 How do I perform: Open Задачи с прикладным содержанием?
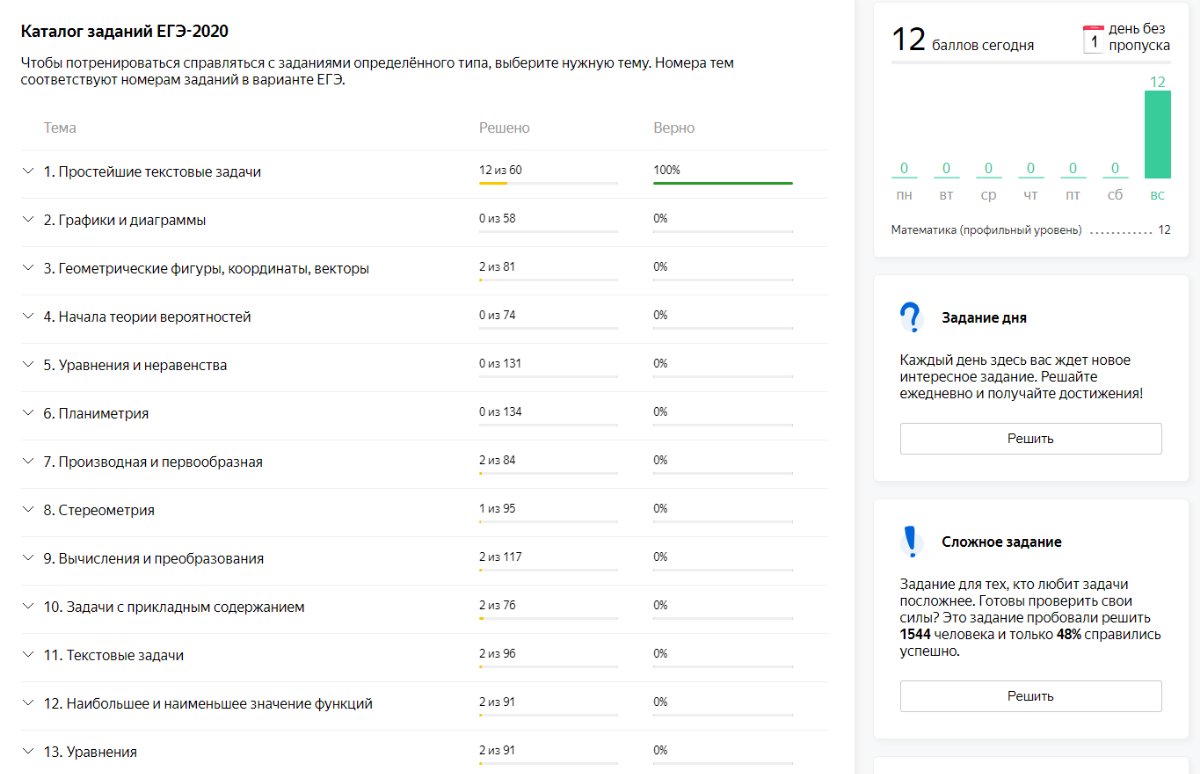(x=174, y=607)
